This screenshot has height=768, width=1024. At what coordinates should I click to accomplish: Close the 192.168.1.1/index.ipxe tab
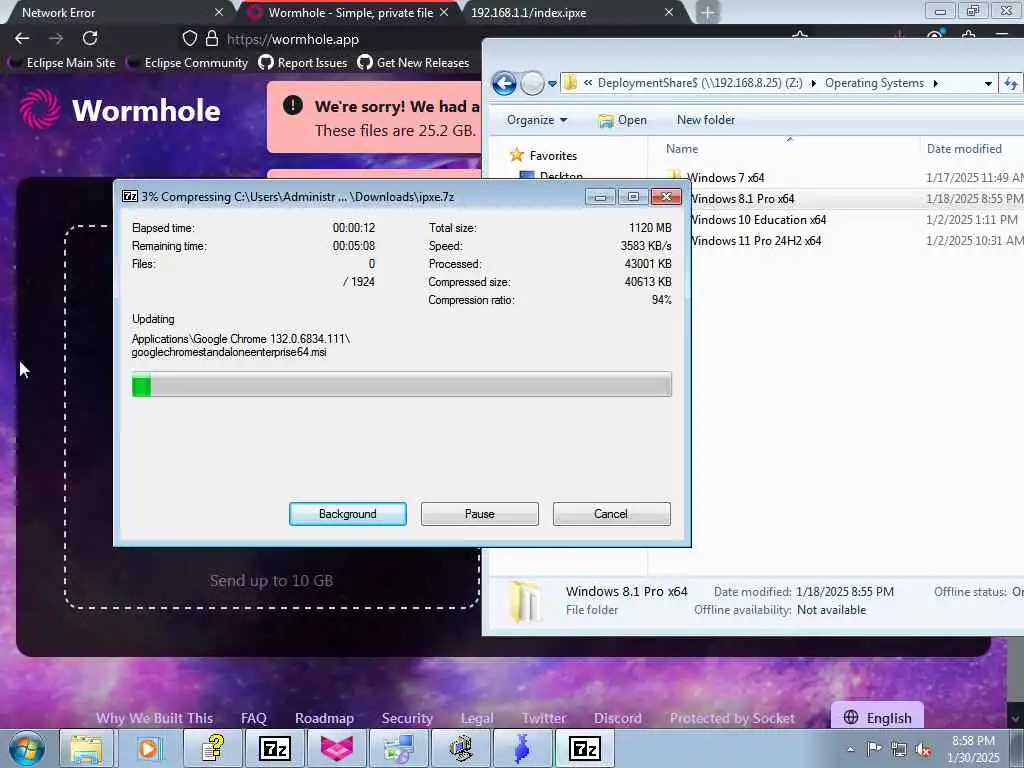coord(669,12)
